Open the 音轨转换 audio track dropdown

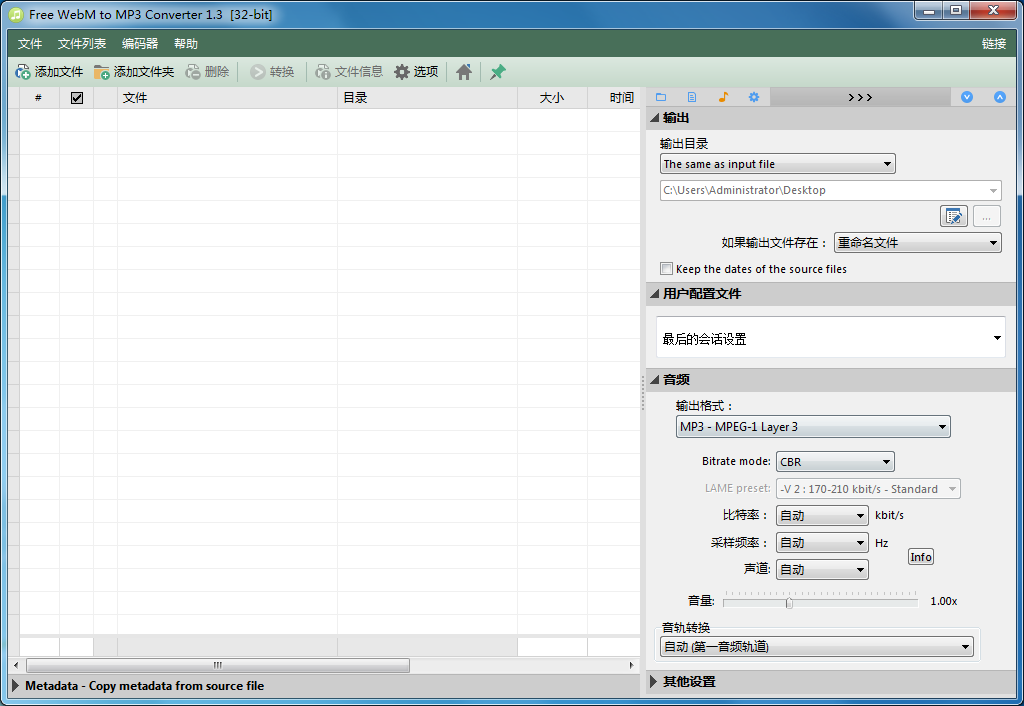(816, 647)
